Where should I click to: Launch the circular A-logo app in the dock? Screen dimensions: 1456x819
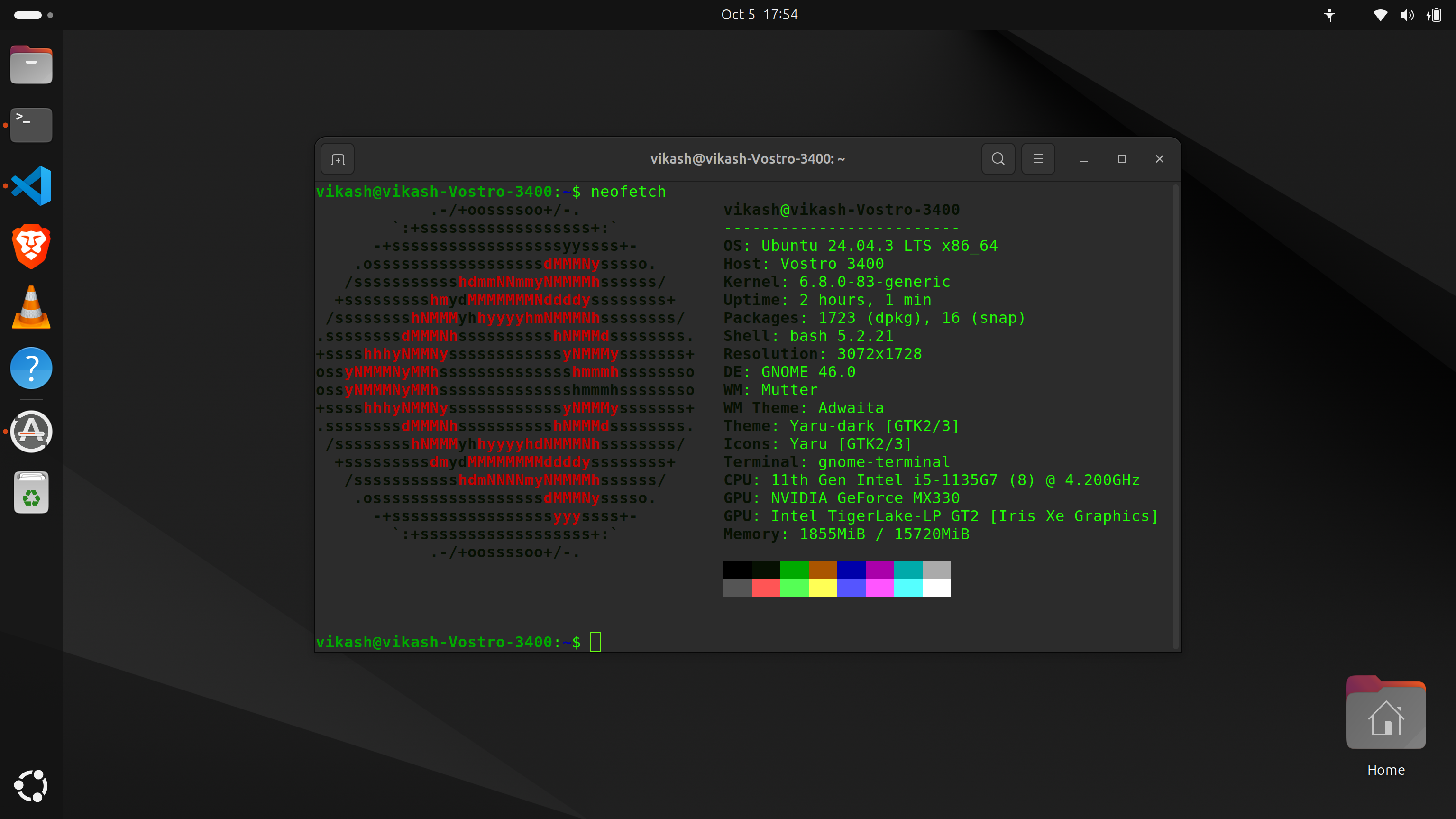(30, 431)
